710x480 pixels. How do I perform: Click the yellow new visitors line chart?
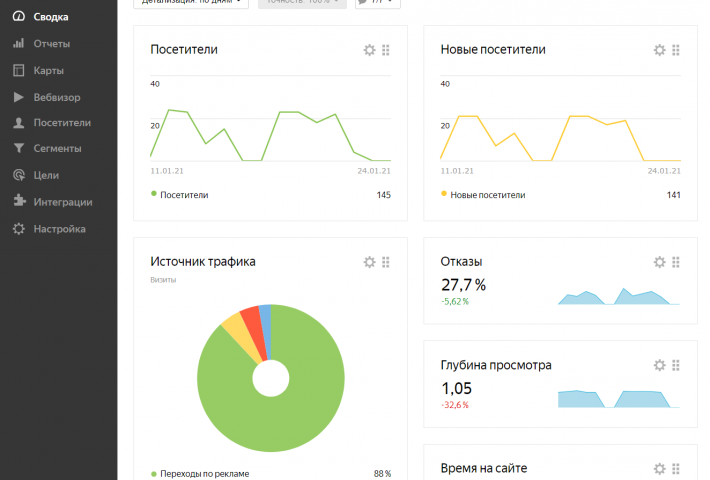coord(561,138)
